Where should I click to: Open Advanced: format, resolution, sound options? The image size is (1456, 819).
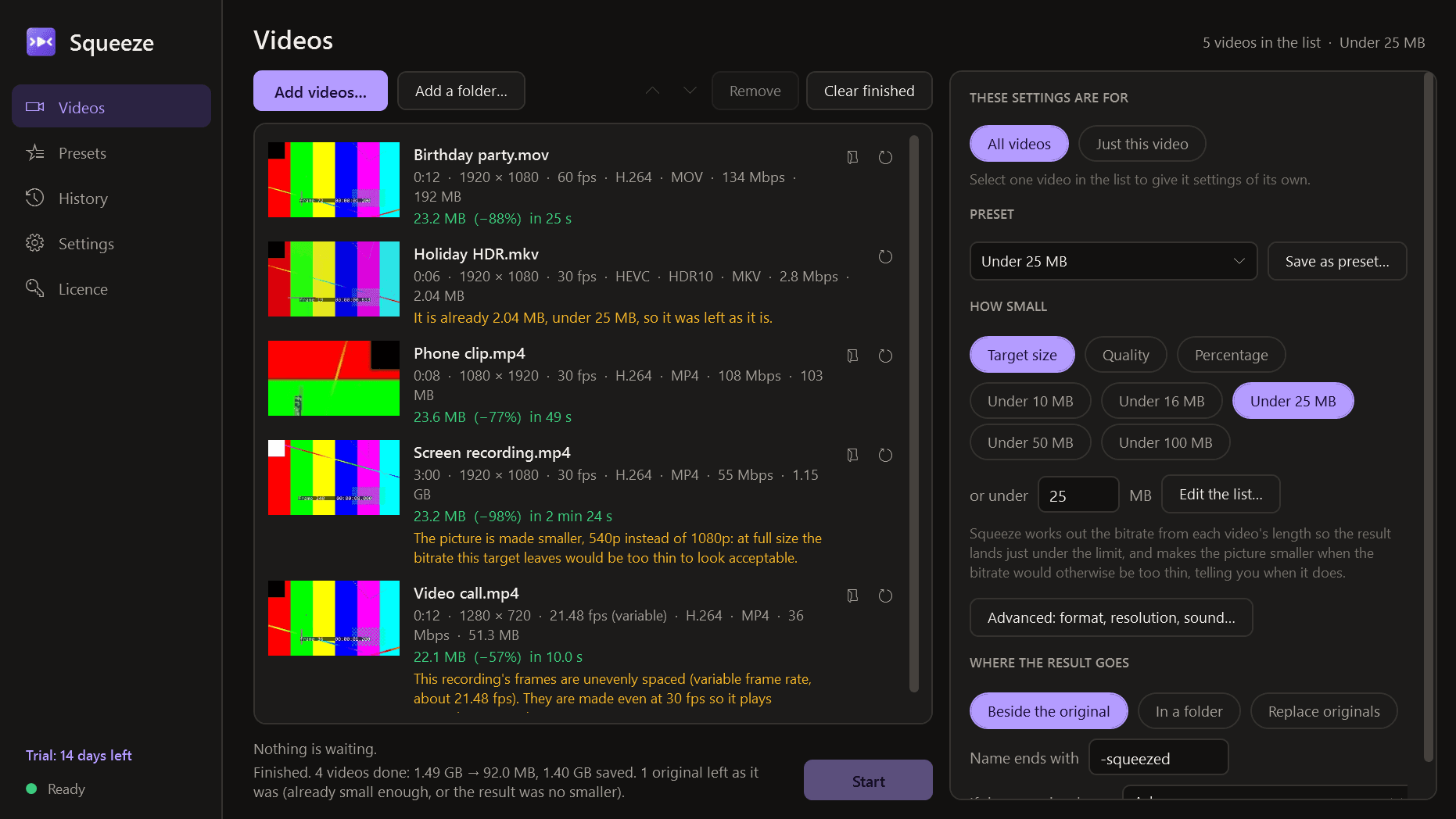tap(1110, 617)
